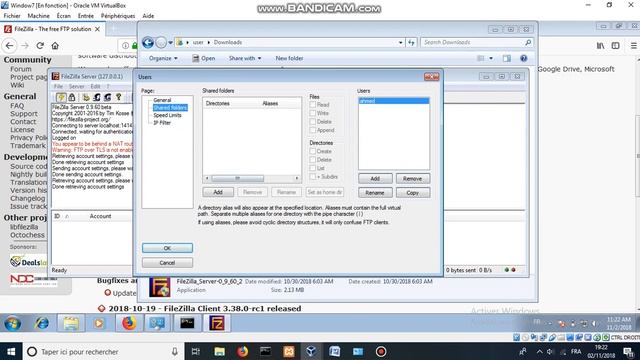The width and height of the screenshot is (640, 360).
Task: Enable the Write files checkbox
Action: (x=313, y=113)
